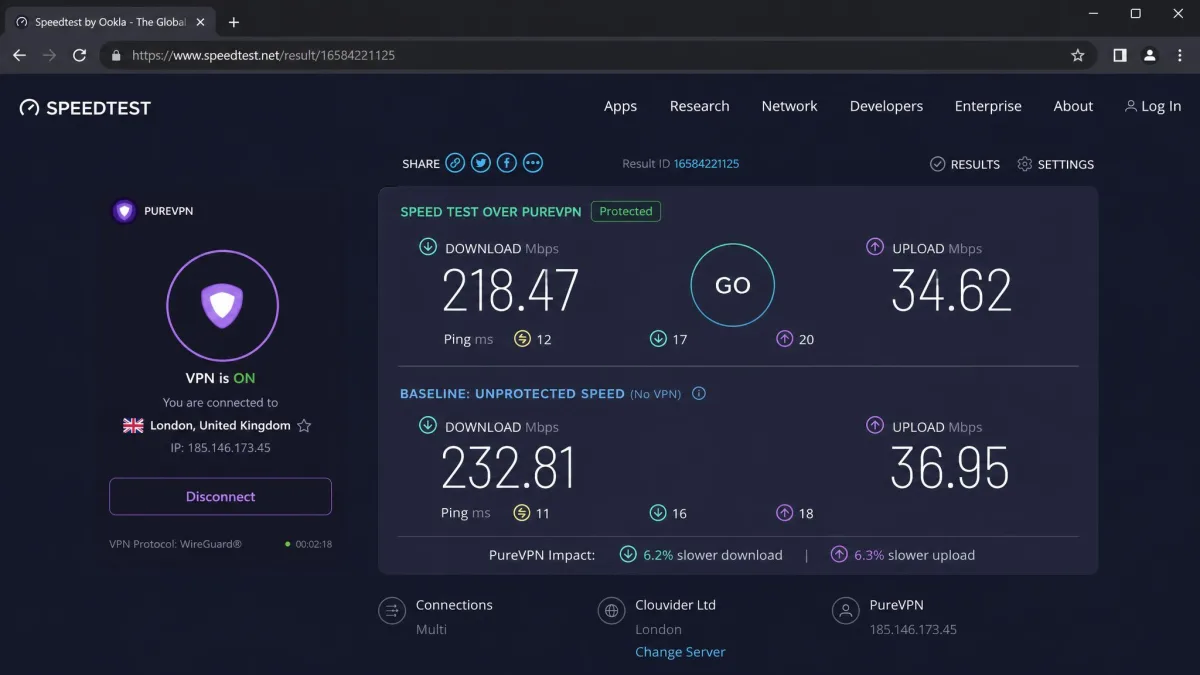Screen dimensions: 1200x675
Task: Click the idle ping icon showing 12
Action: 522,339
